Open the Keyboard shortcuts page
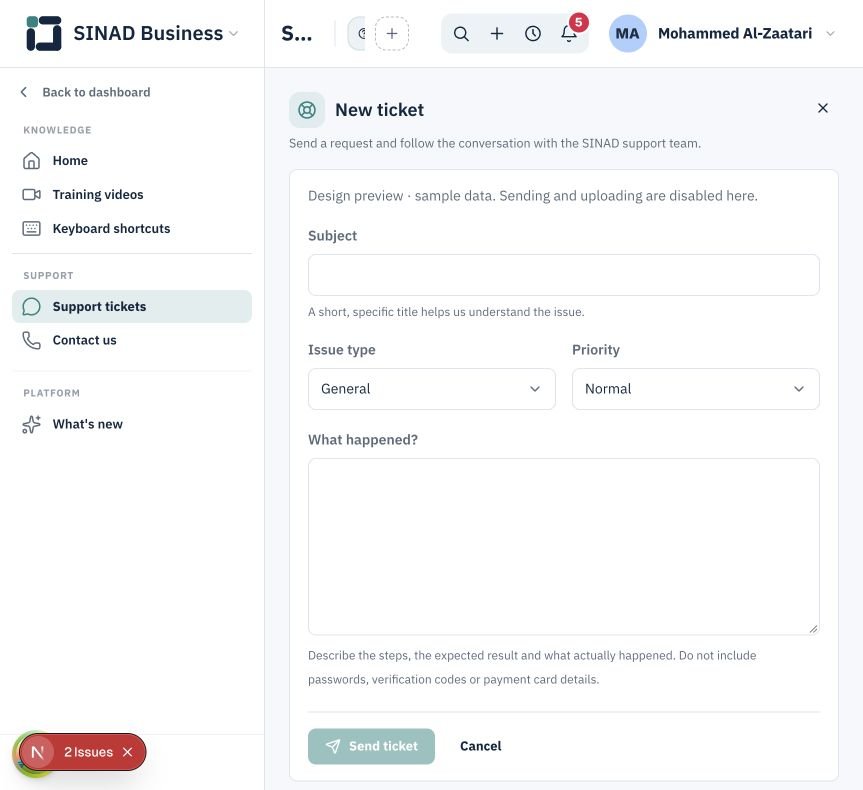Image resolution: width=863 pixels, height=790 pixels. click(132, 228)
